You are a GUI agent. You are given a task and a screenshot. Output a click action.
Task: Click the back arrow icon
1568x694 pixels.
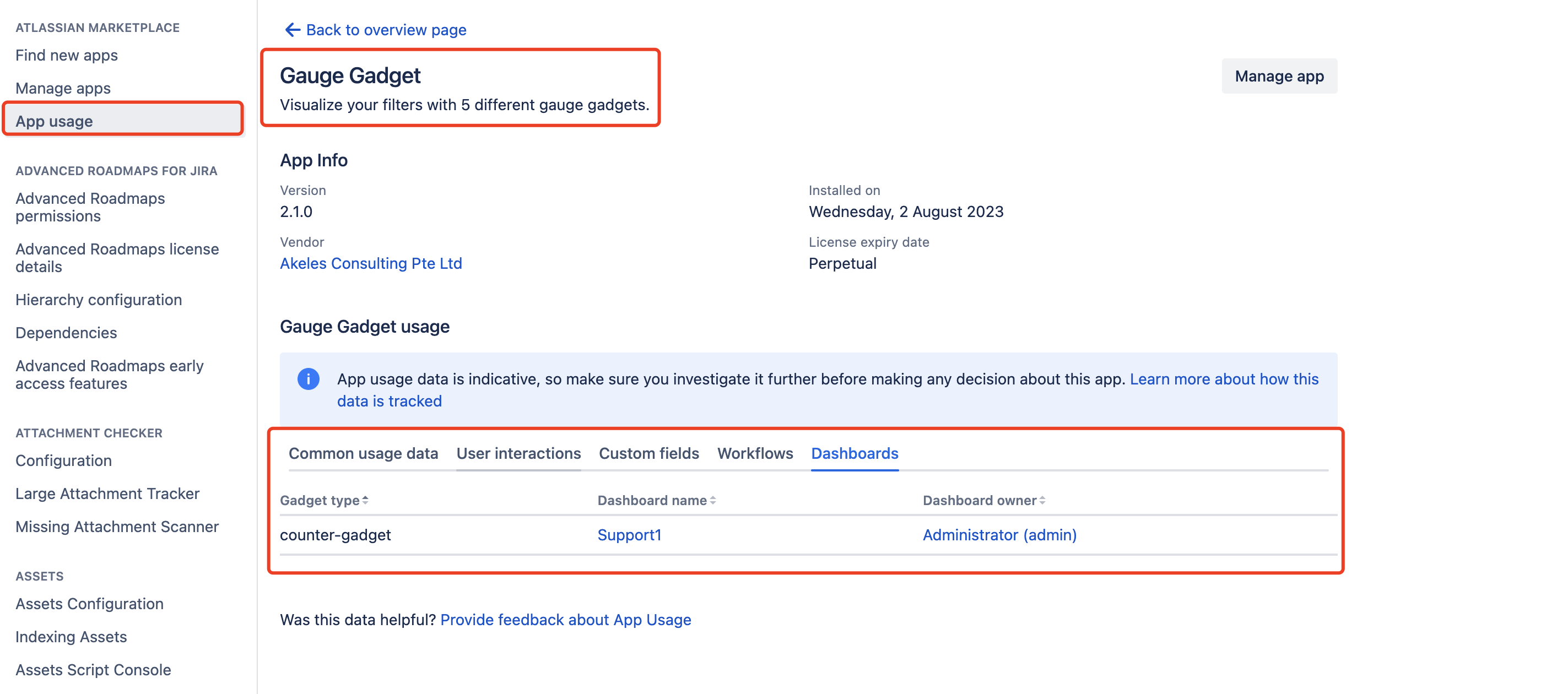pyautogui.click(x=292, y=30)
